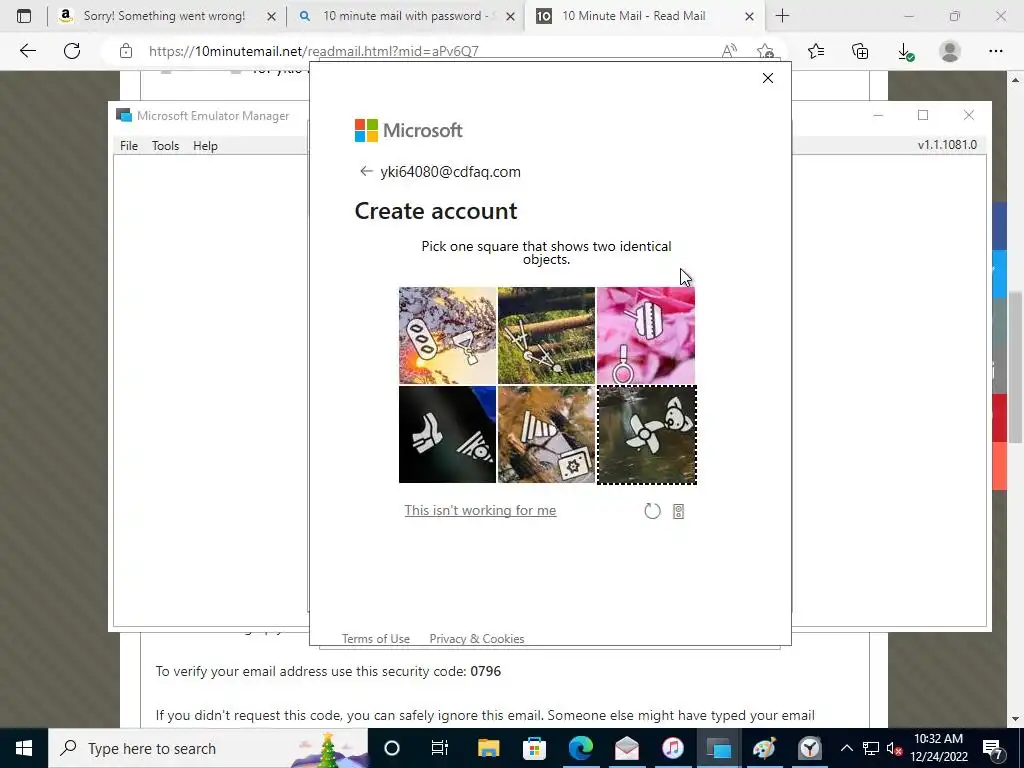Close the '10 minute mail with password' tab
This screenshot has height=768, width=1024.
point(511,16)
